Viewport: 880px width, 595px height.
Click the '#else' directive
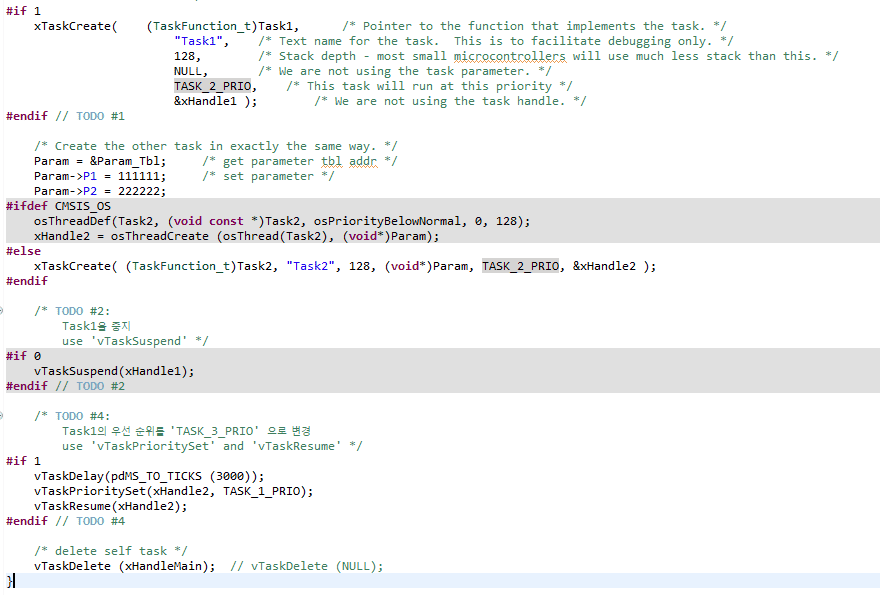click(24, 251)
